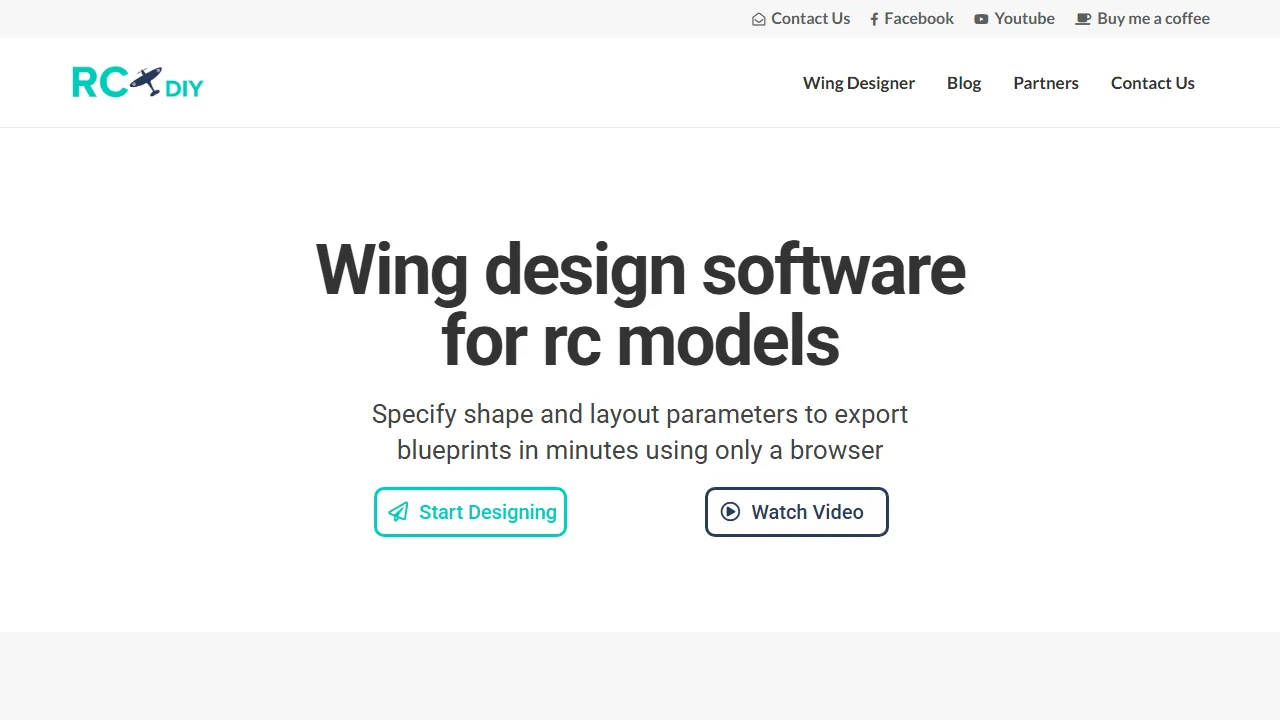This screenshot has height=720, width=1280.
Task: Click the Wing design software hero heading
Action: pyautogui.click(x=640, y=303)
